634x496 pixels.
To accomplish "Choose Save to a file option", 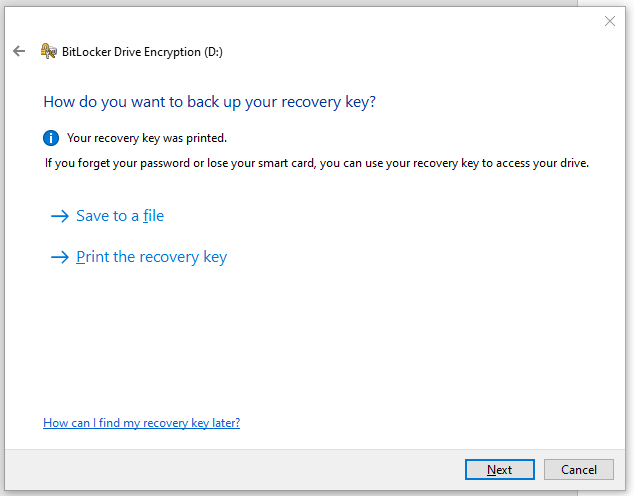I will tap(120, 216).
